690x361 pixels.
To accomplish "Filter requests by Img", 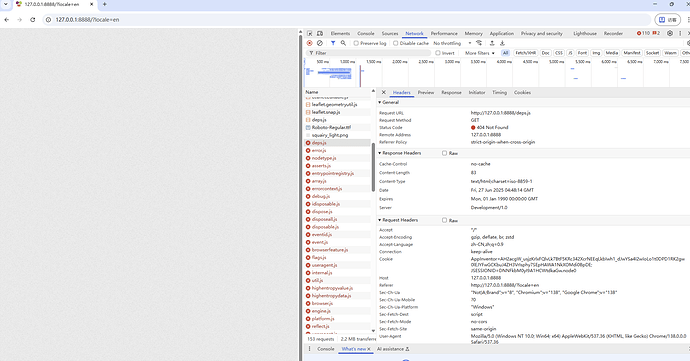I will pos(596,53).
